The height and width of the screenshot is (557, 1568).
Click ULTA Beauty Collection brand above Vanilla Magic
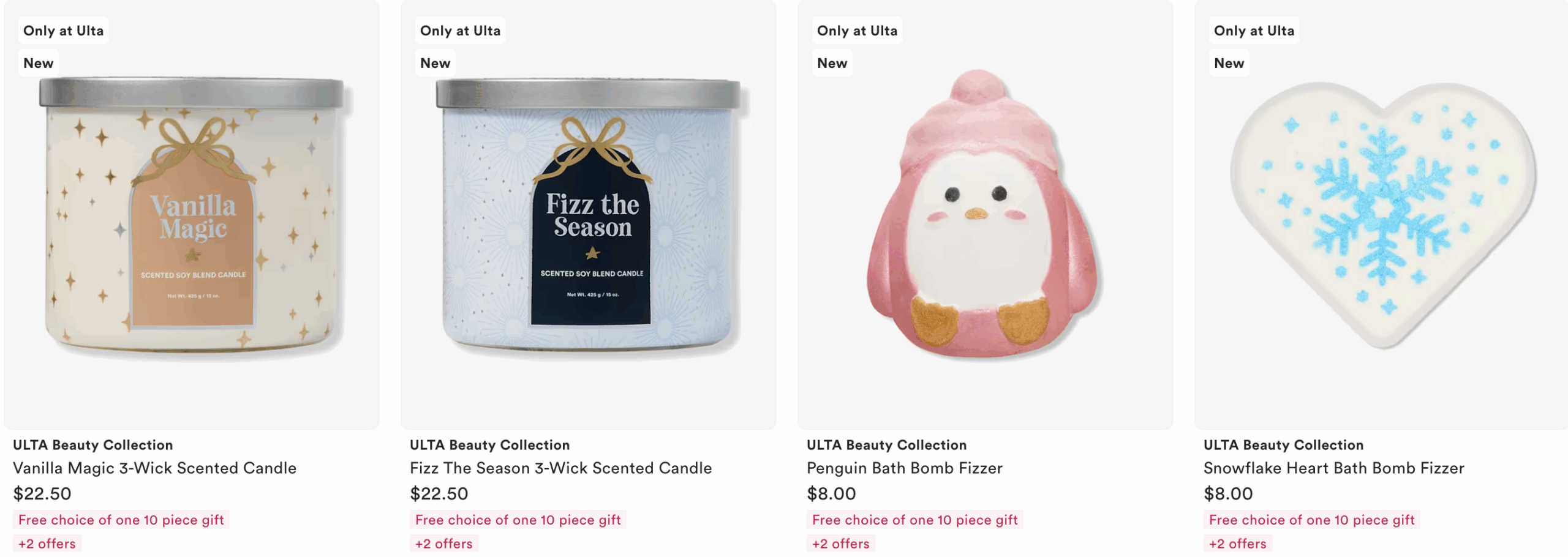pos(93,445)
